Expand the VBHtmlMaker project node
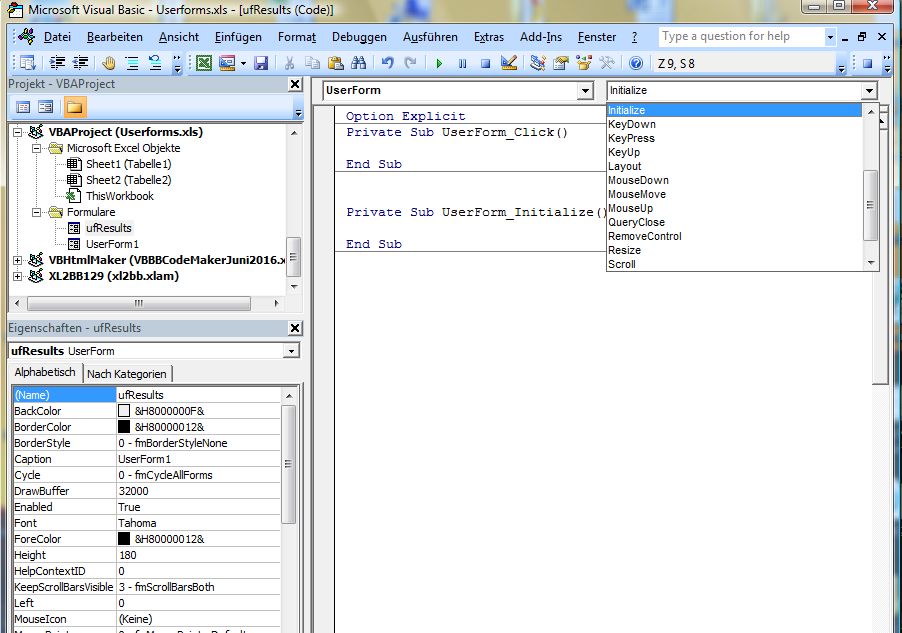 click(x=17, y=260)
